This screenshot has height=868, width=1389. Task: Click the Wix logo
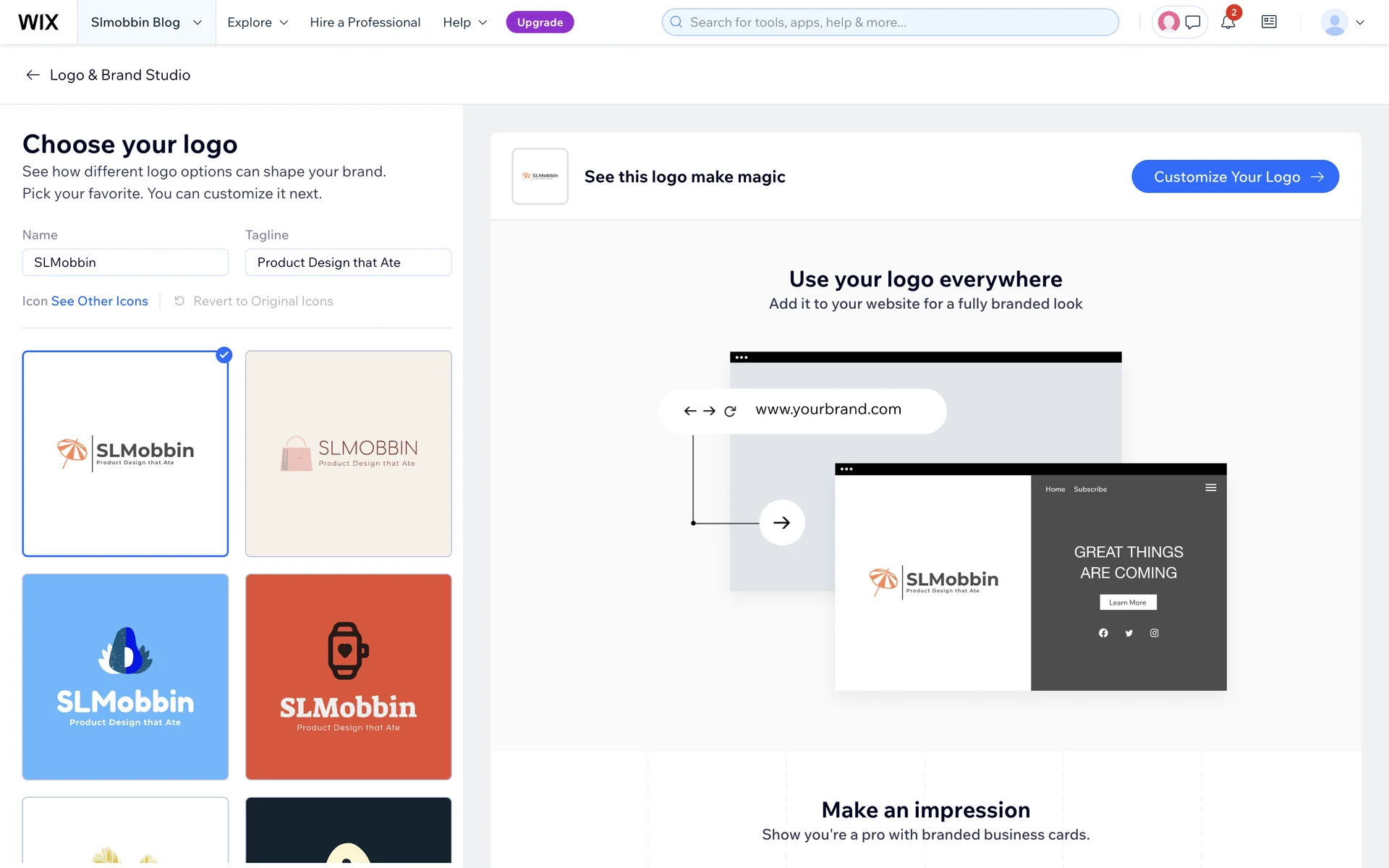coord(38,22)
